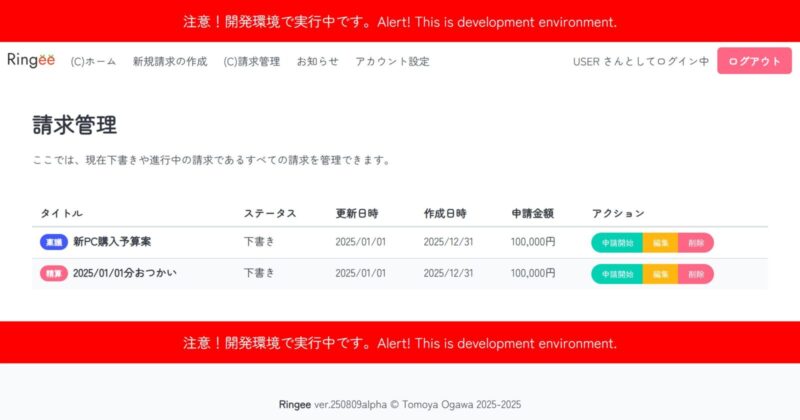The height and width of the screenshot is (420, 800).
Task: Click the 新PC購入予算案 title text
Action: click(x=112, y=242)
